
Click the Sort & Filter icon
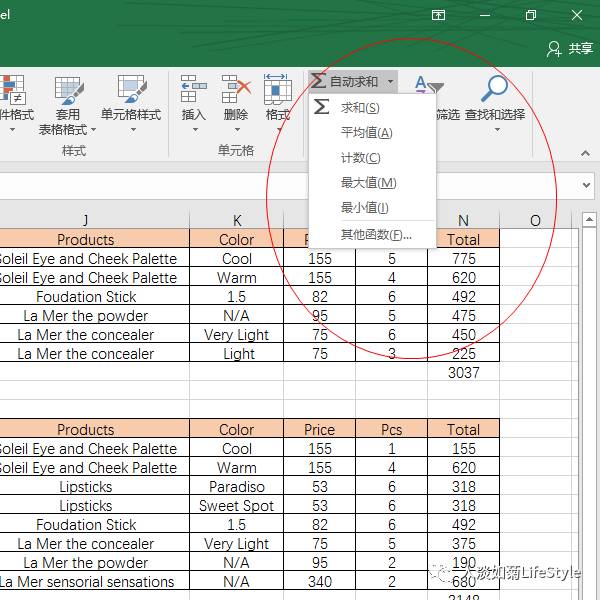tap(429, 85)
